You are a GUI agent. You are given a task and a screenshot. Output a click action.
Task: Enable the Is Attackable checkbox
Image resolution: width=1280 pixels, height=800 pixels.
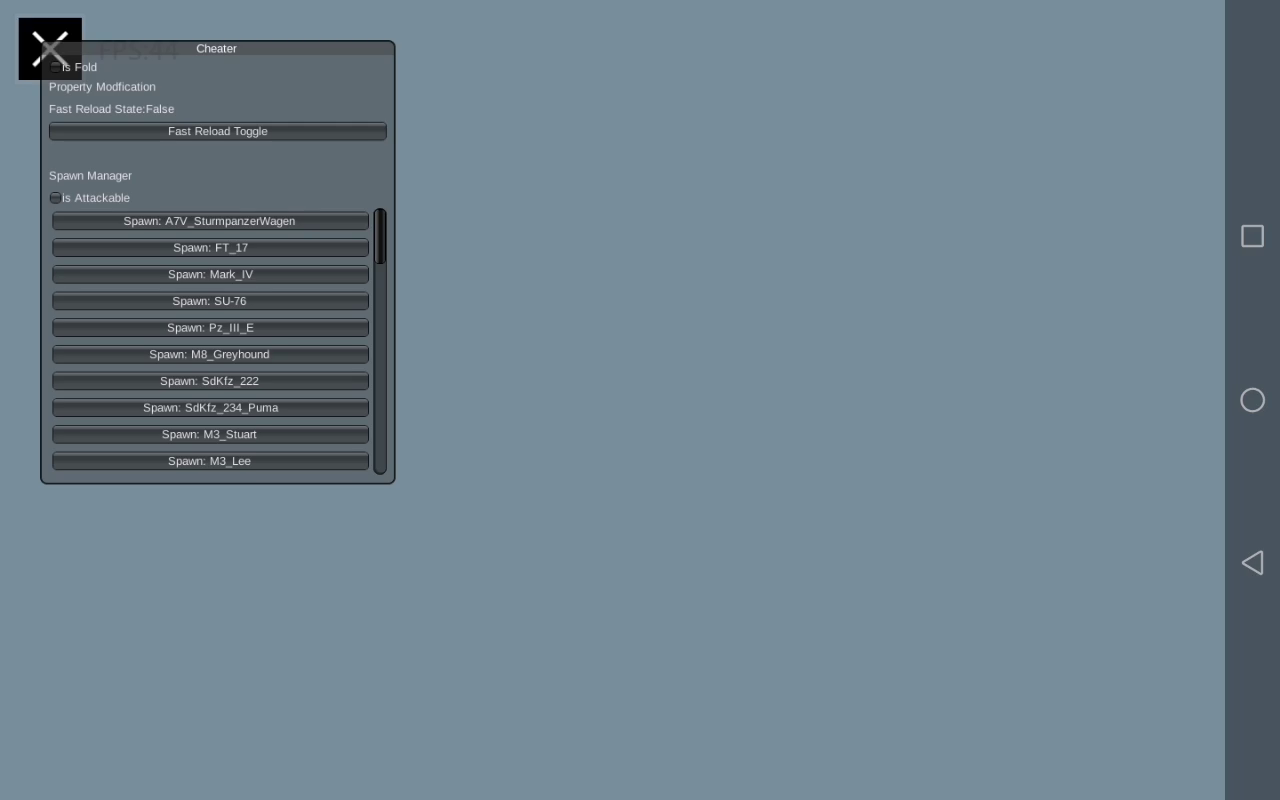56,198
